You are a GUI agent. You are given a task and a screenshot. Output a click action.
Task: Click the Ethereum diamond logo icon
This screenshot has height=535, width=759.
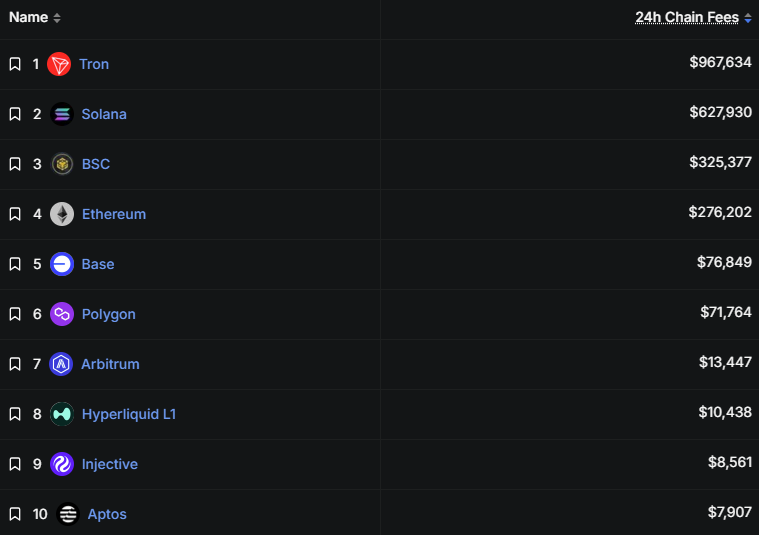coord(62,214)
